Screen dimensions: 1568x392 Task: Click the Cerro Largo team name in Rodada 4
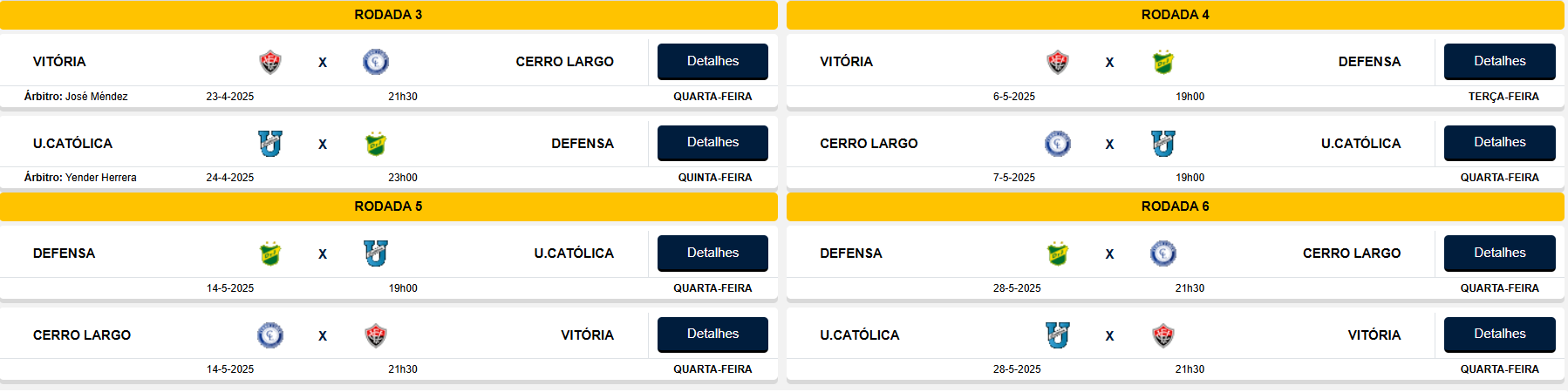[869, 144]
